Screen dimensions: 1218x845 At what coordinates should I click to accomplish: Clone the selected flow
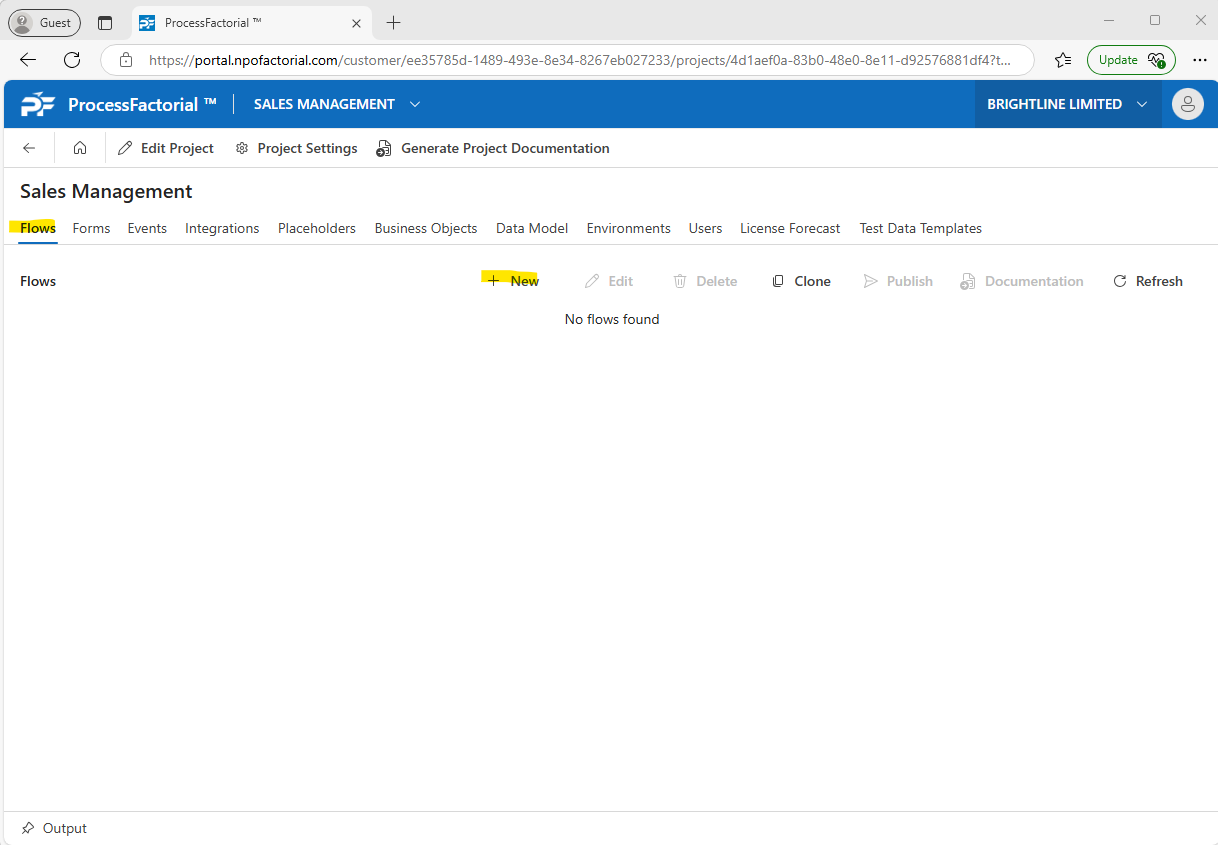tap(801, 281)
